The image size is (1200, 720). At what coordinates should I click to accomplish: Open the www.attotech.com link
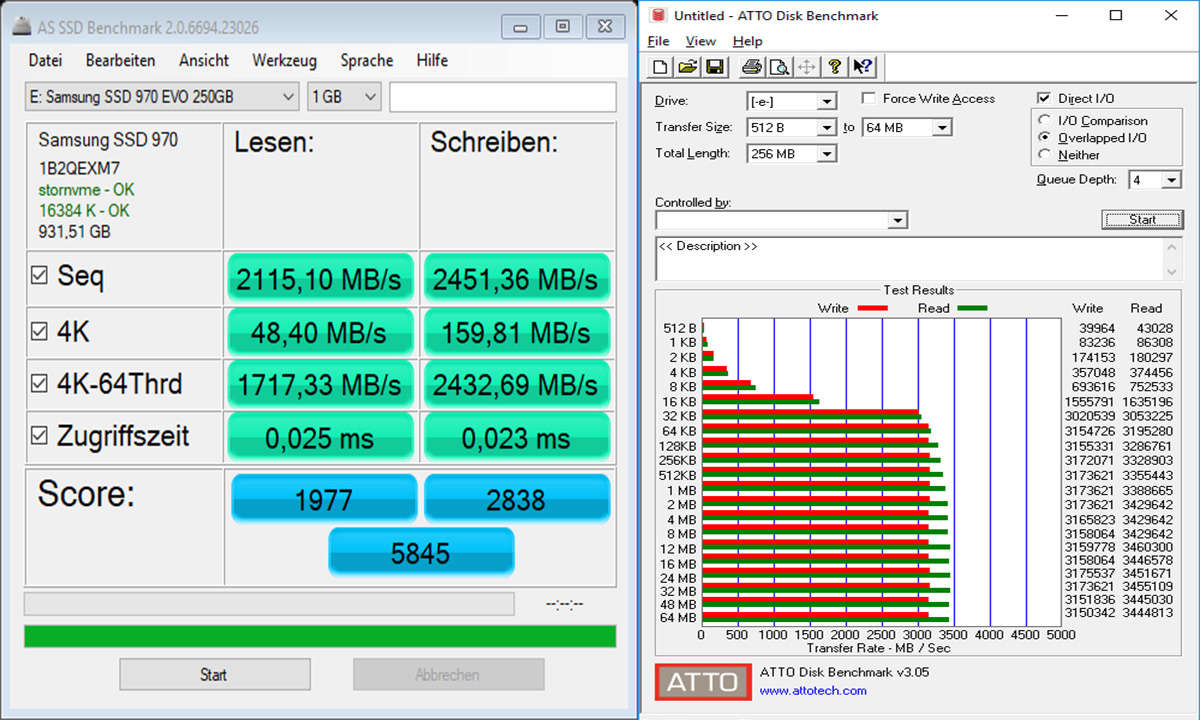(813, 690)
